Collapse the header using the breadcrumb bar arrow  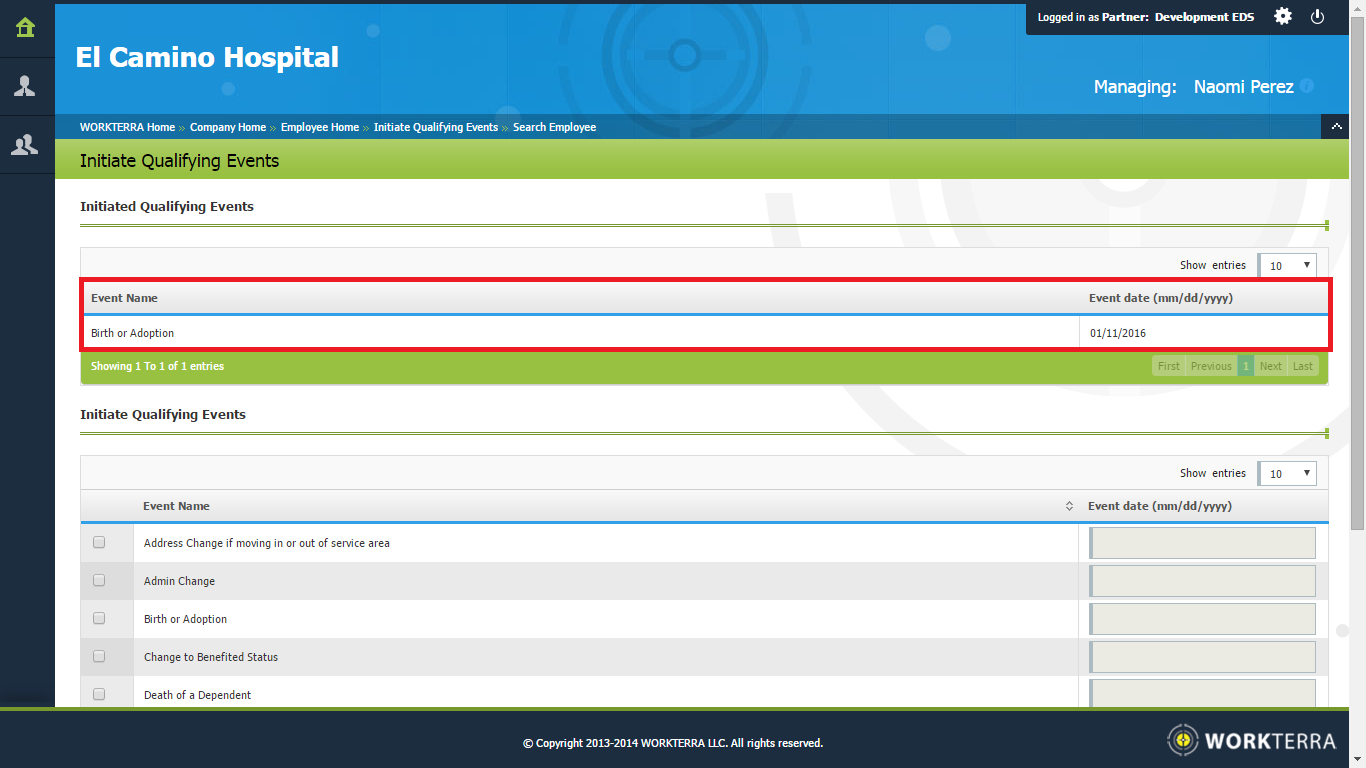pos(1336,127)
